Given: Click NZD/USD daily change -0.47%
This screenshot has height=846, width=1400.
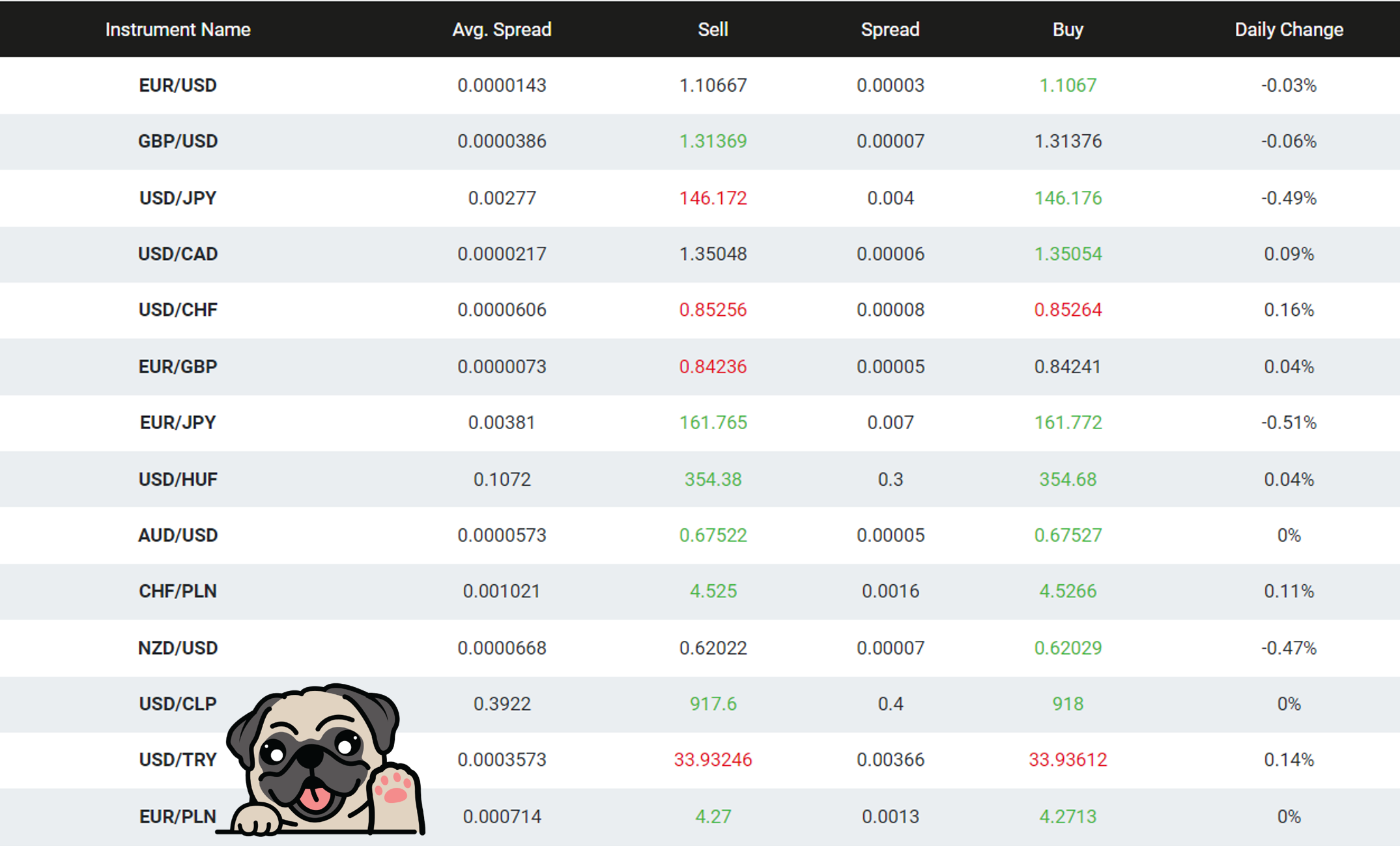Looking at the screenshot, I should coord(1289,648).
